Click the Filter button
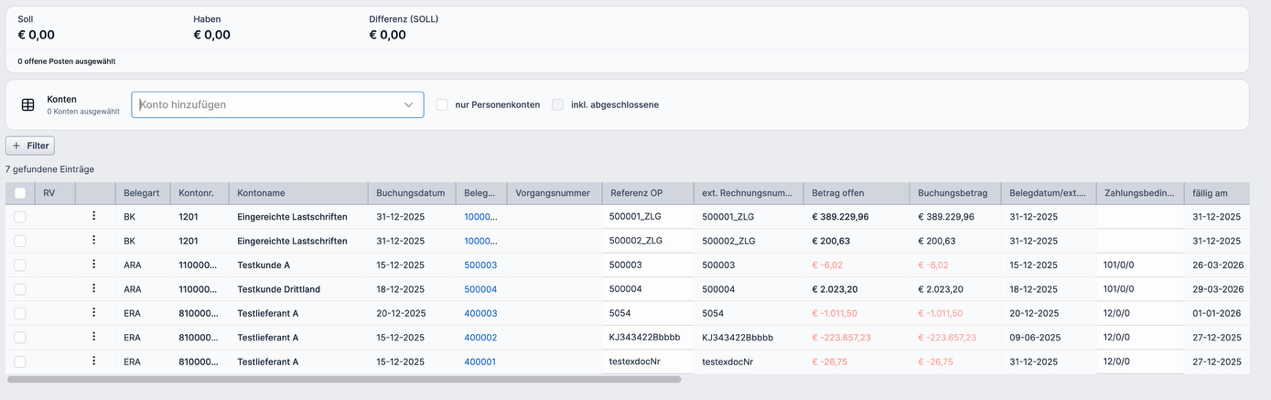The height and width of the screenshot is (400, 1271). (x=30, y=146)
